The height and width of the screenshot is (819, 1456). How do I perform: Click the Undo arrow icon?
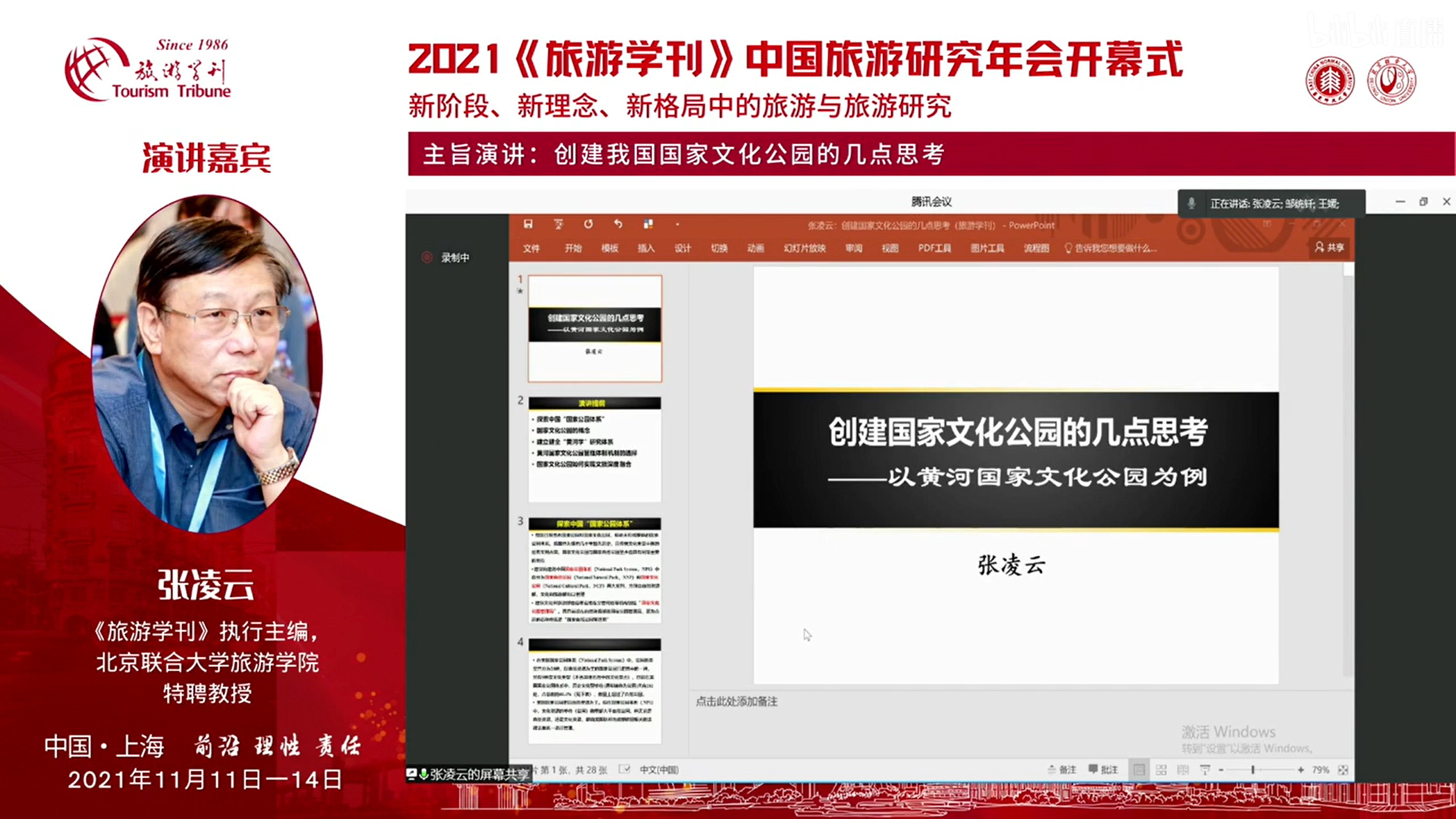618,224
